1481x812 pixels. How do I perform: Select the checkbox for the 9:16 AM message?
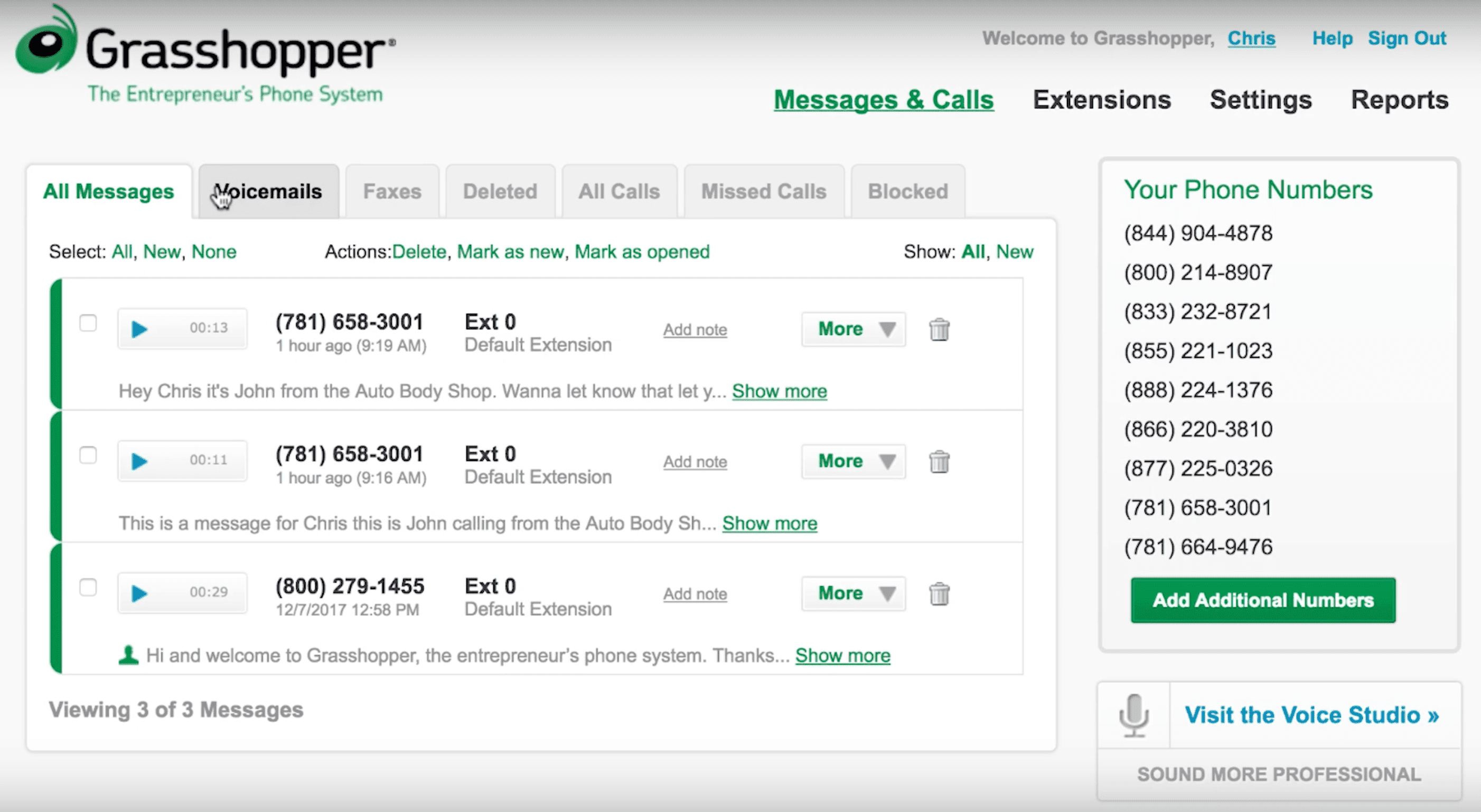coord(88,455)
